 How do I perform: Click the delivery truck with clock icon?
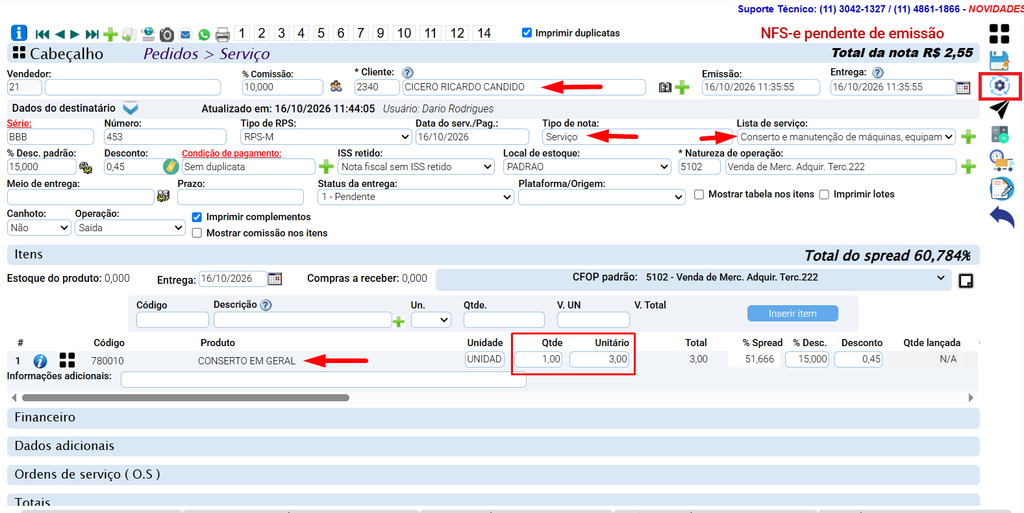(x=999, y=161)
